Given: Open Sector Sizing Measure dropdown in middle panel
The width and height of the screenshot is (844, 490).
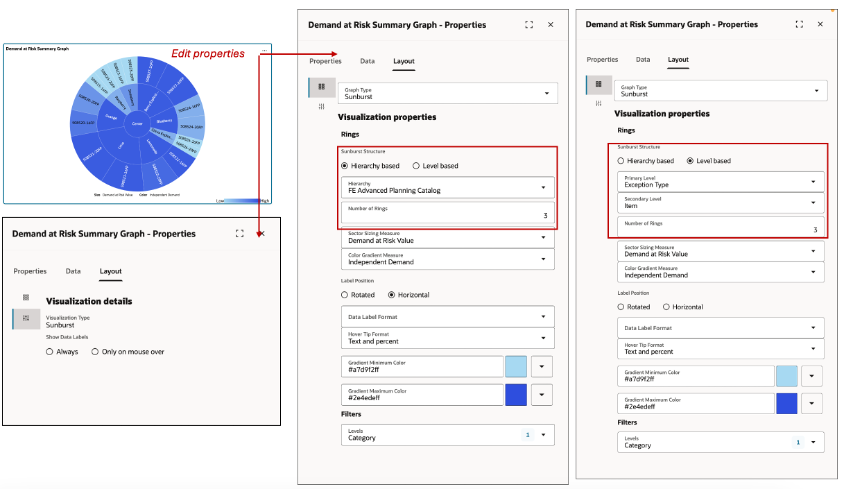Looking at the screenshot, I should pyautogui.click(x=448, y=237).
